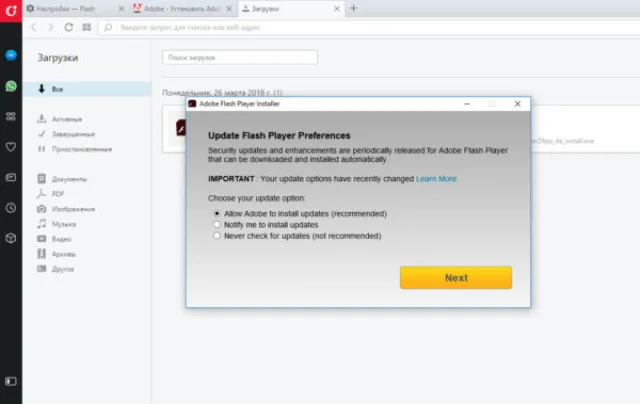Close the Adobe Flash Player Installer window
The width and height of the screenshot is (640, 404).
(518, 104)
